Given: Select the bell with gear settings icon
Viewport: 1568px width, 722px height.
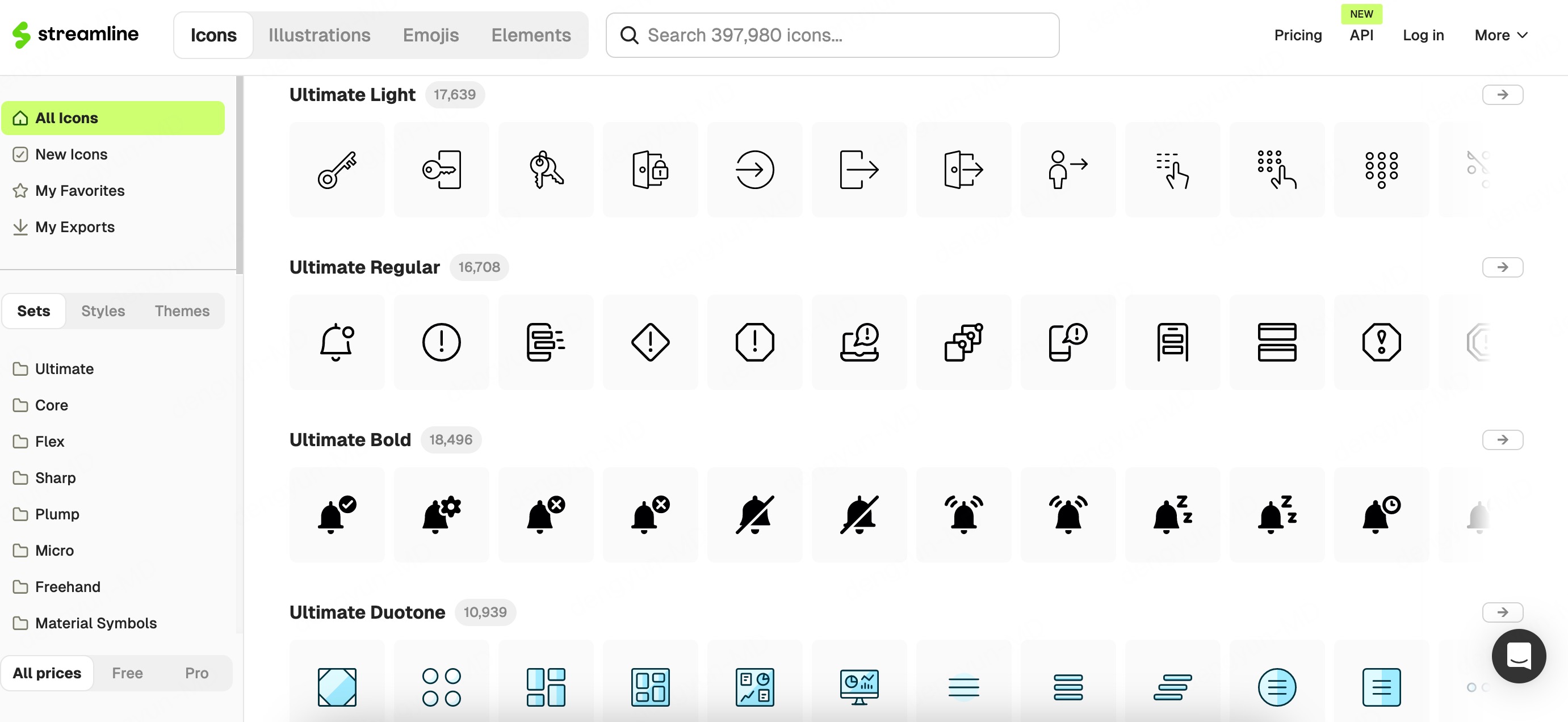Looking at the screenshot, I should click(441, 514).
